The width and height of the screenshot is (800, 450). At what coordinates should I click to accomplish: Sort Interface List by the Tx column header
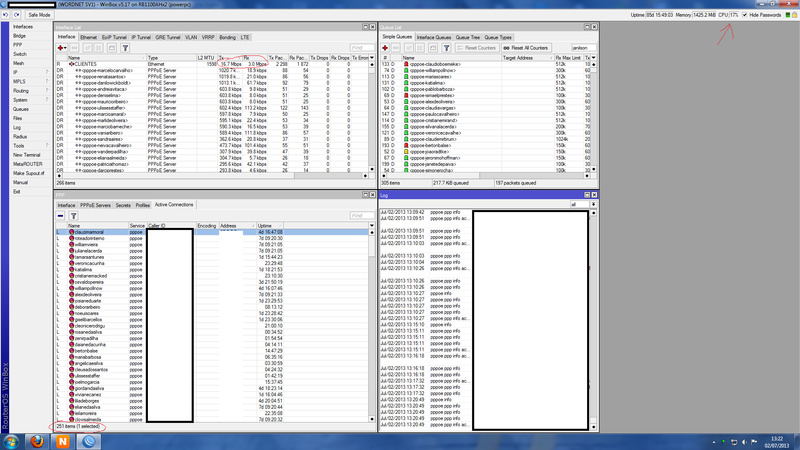point(230,58)
